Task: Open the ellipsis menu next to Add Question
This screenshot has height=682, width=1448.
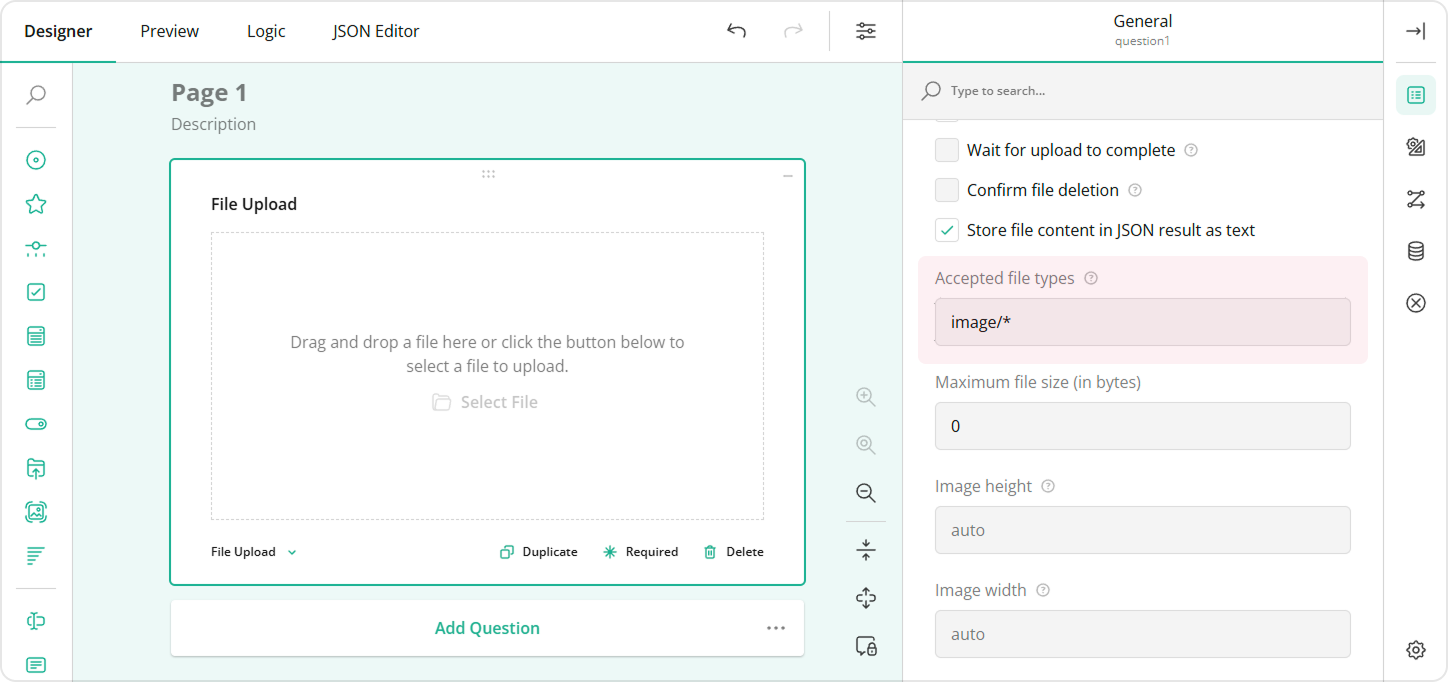Action: [x=776, y=627]
